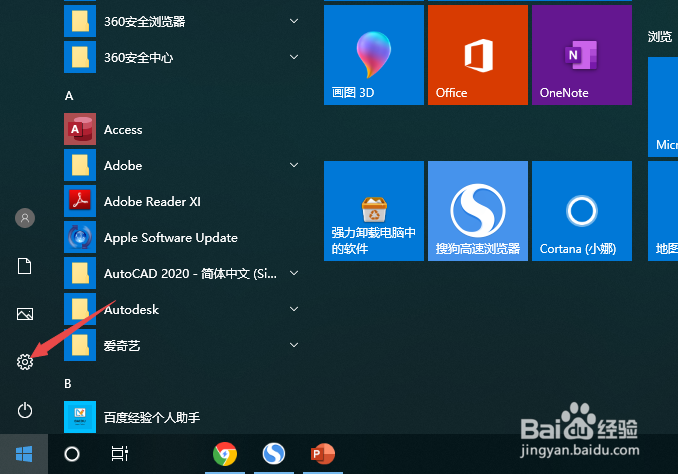
Task: Open the 画图 3D tile
Action: (374, 55)
